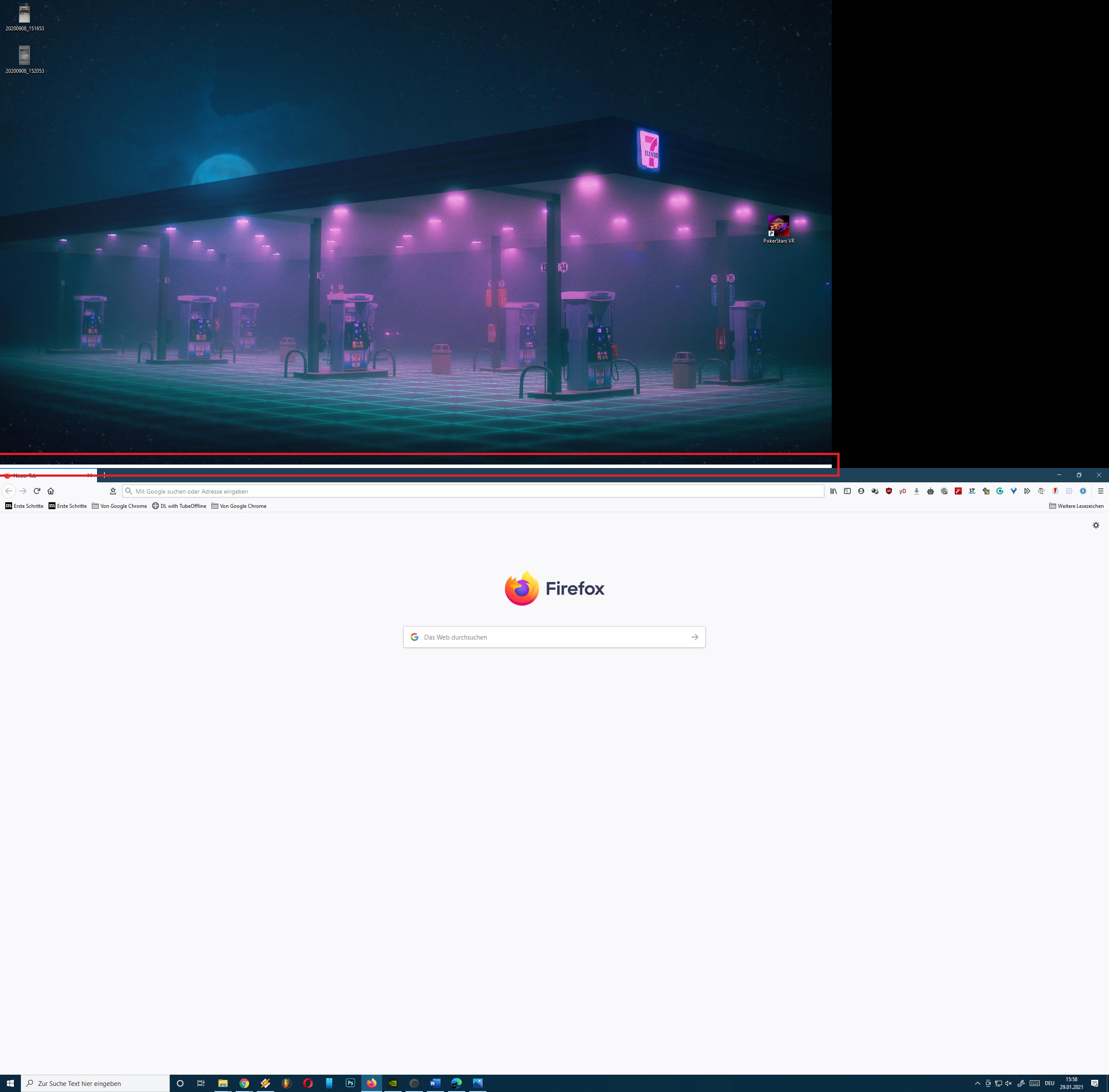Image resolution: width=1109 pixels, height=1092 pixels.
Task: Go to the Firefox home page
Action: click(x=50, y=491)
